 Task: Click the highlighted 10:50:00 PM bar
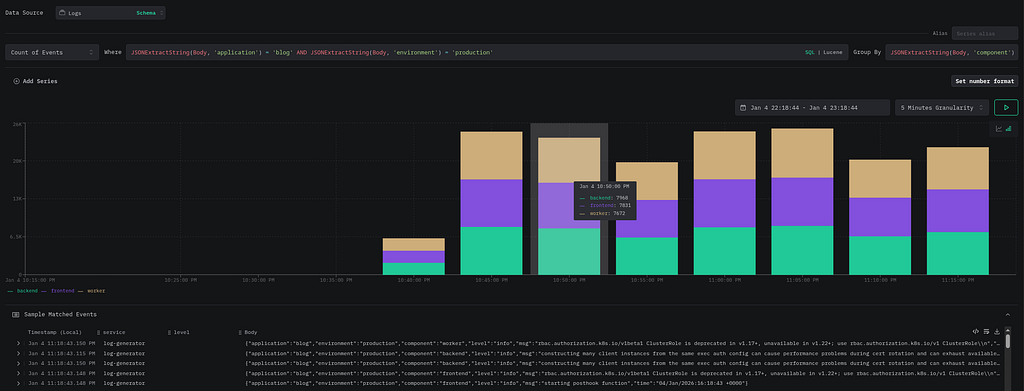coord(569,206)
